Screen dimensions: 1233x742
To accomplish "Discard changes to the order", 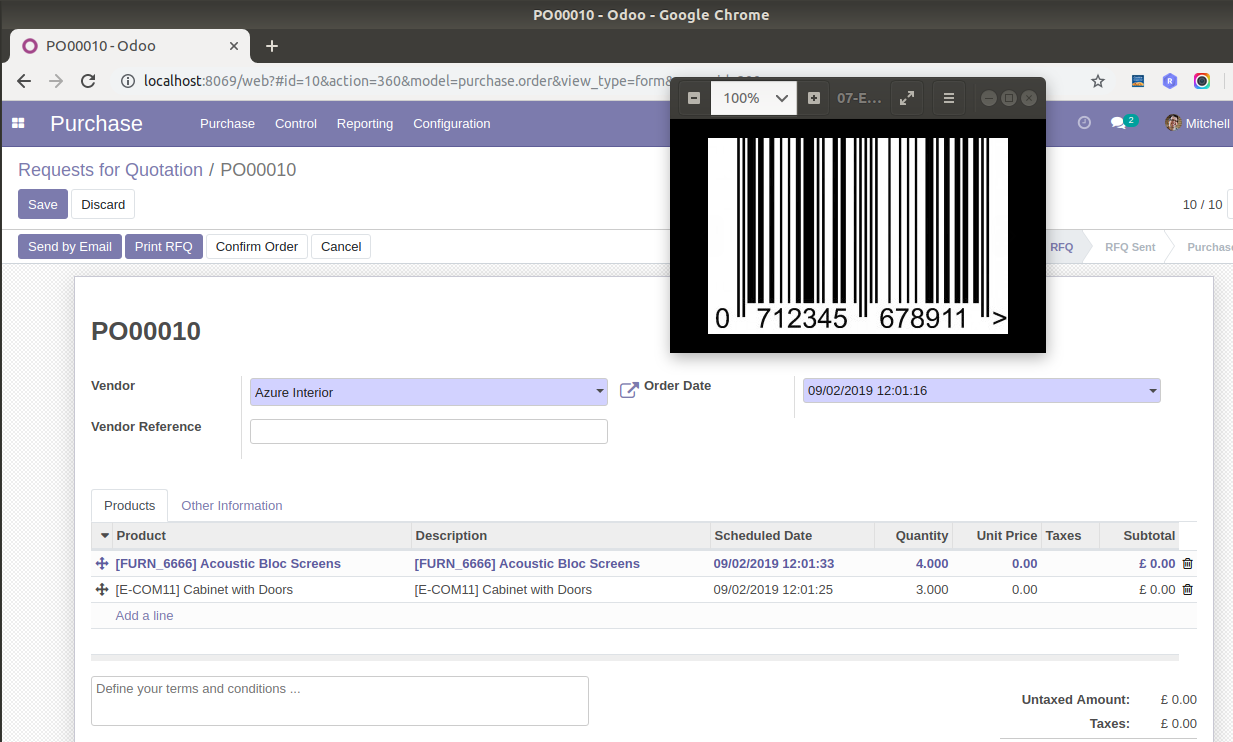I will pos(103,204).
